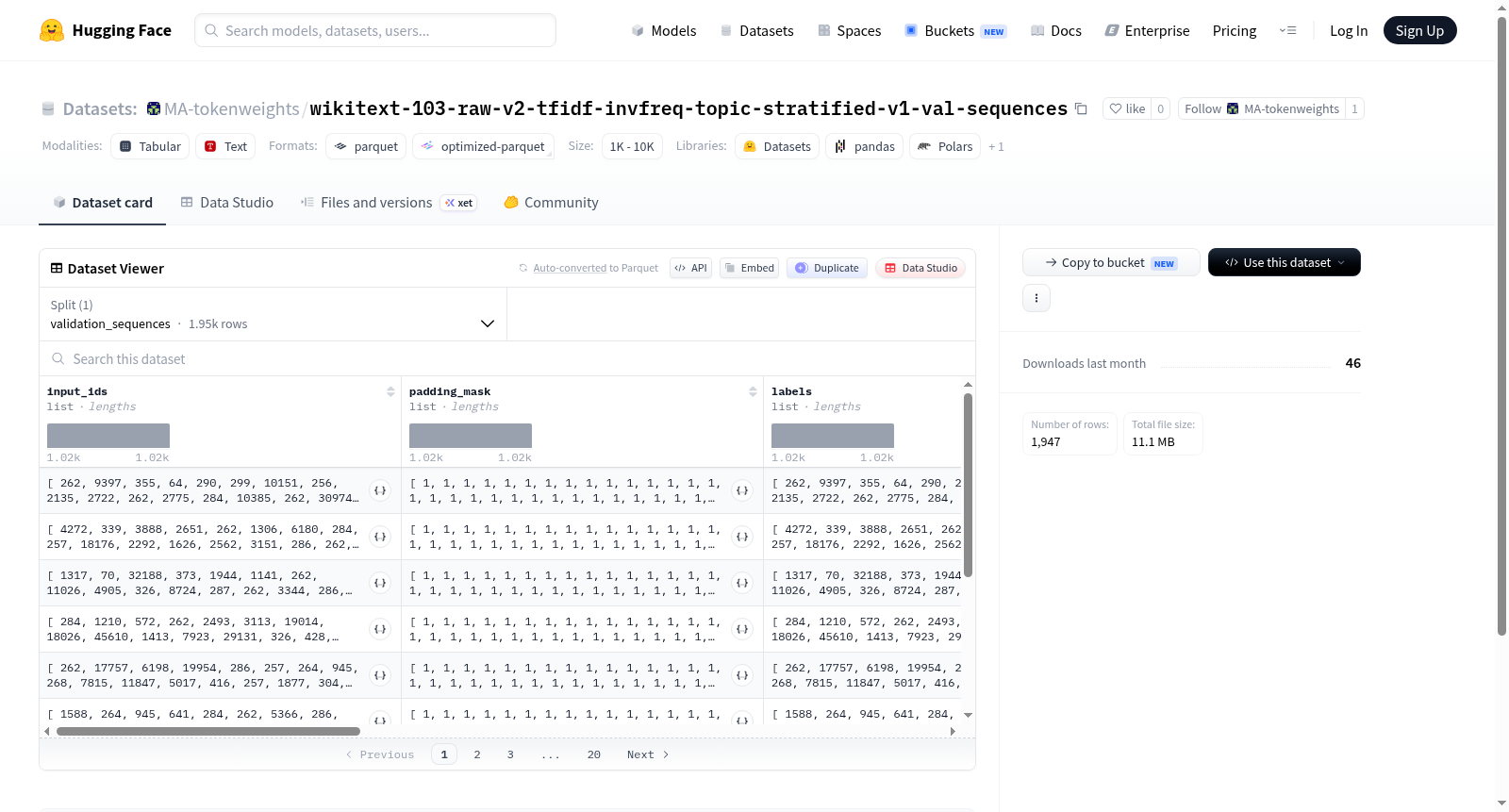Open the API button in viewer
The image size is (1509, 812).
(x=690, y=268)
